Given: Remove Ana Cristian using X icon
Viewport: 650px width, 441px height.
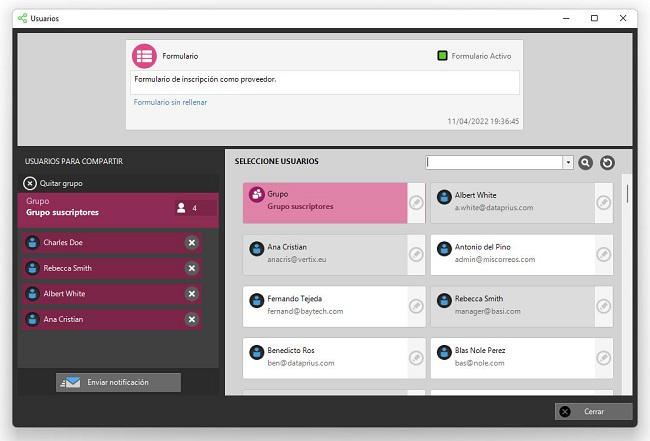Looking at the screenshot, I should pyautogui.click(x=191, y=320).
